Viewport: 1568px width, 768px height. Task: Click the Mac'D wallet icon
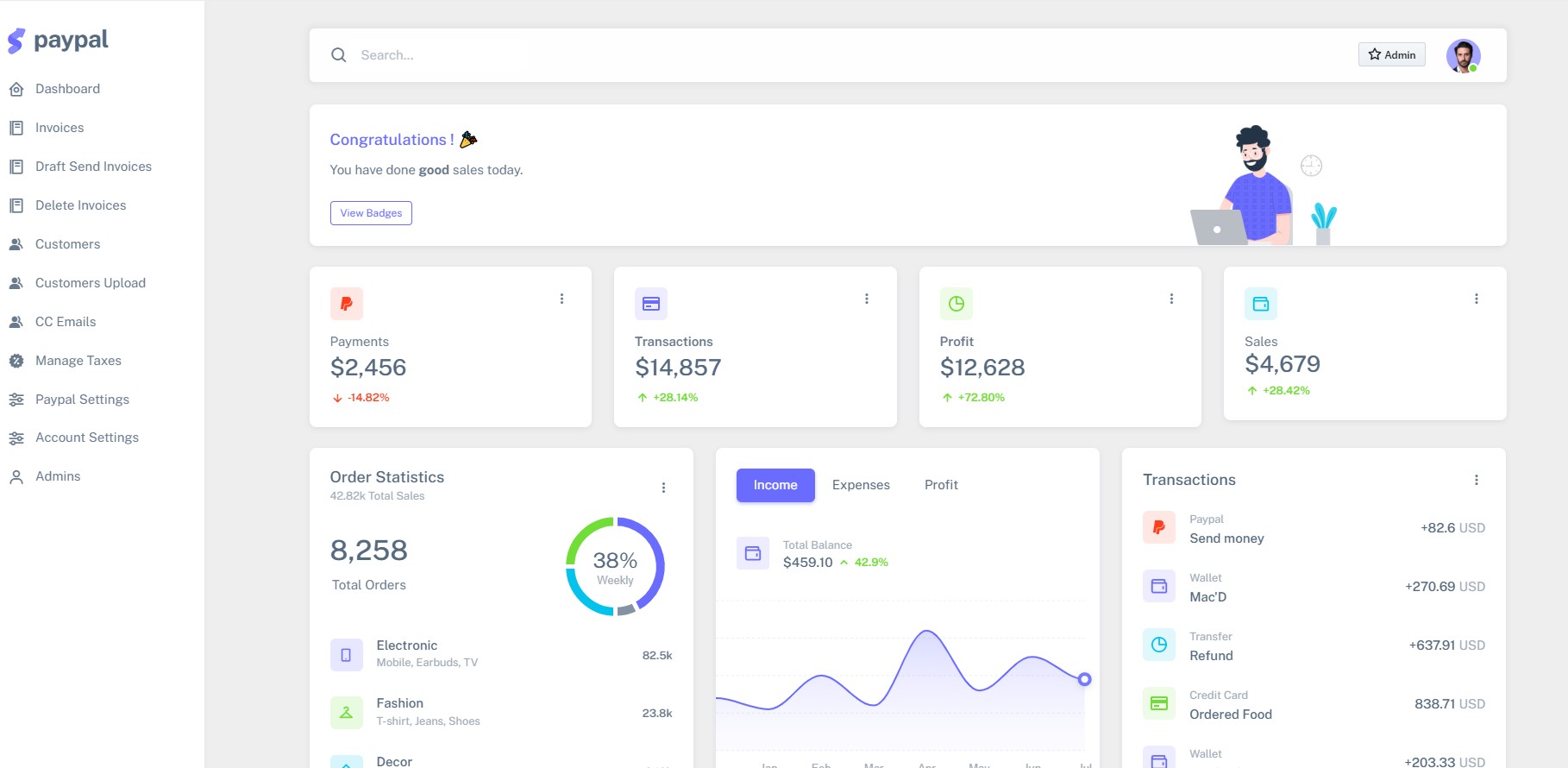coord(1159,586)
